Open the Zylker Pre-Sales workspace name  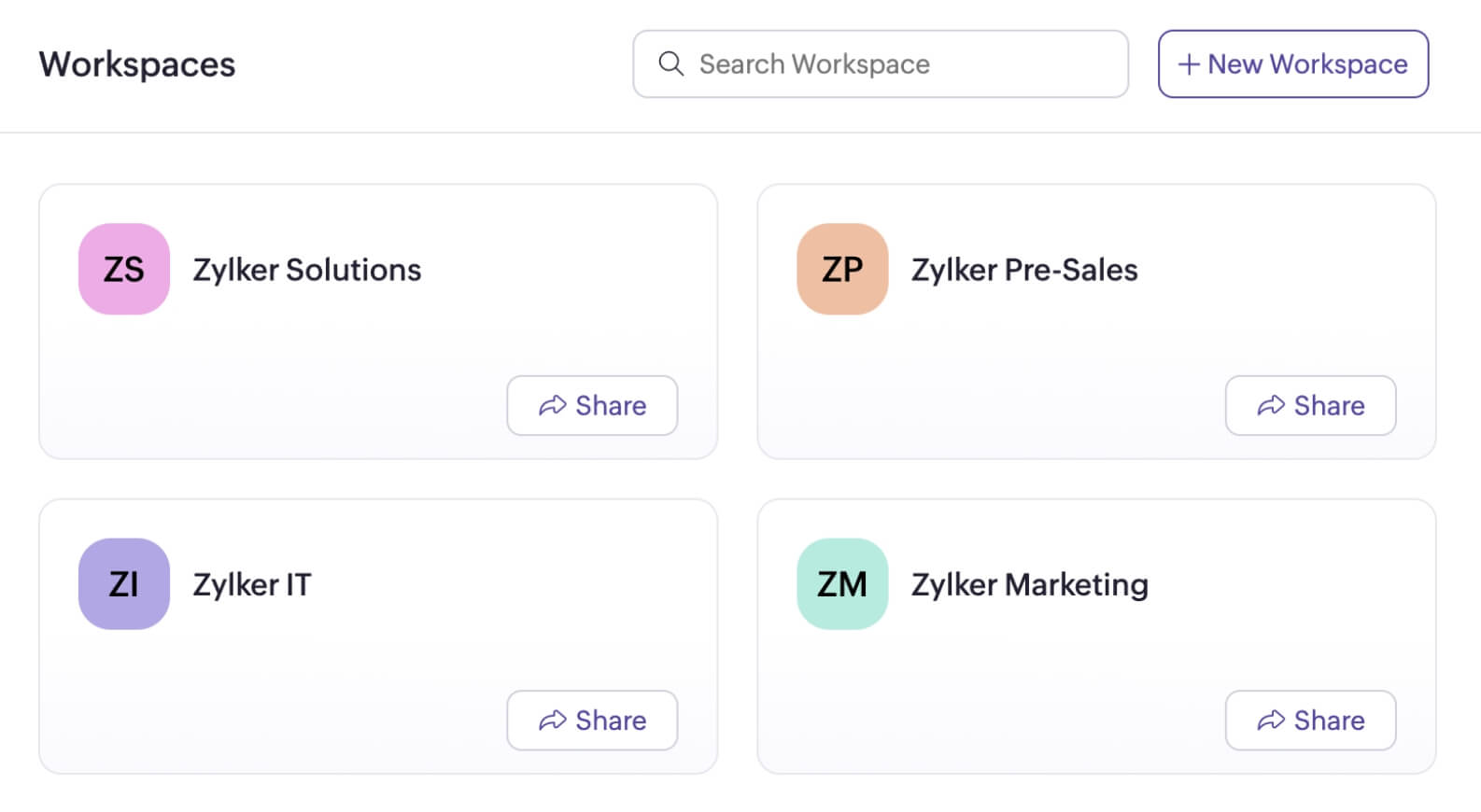pyautogui.click(x=1024, y=270)
